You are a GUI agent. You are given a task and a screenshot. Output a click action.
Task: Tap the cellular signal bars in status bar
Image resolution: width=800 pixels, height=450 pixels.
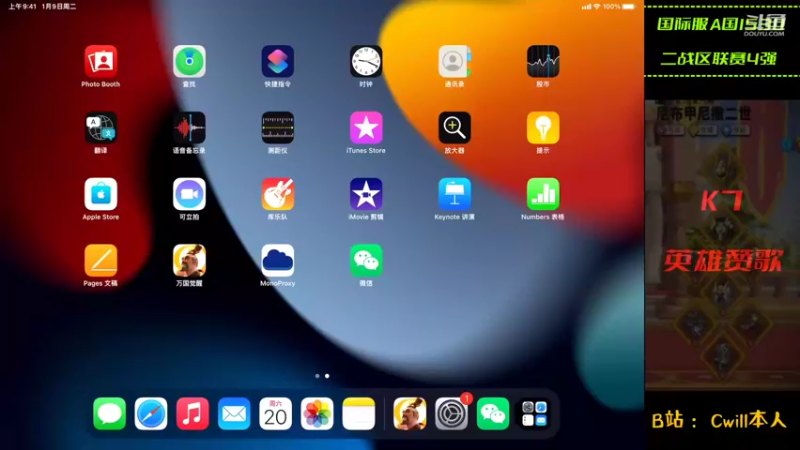pyautogui.click(x=586, y=7)
